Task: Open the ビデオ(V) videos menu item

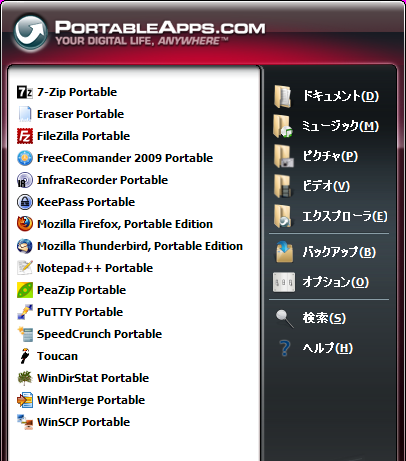Action: coord(326,186)
